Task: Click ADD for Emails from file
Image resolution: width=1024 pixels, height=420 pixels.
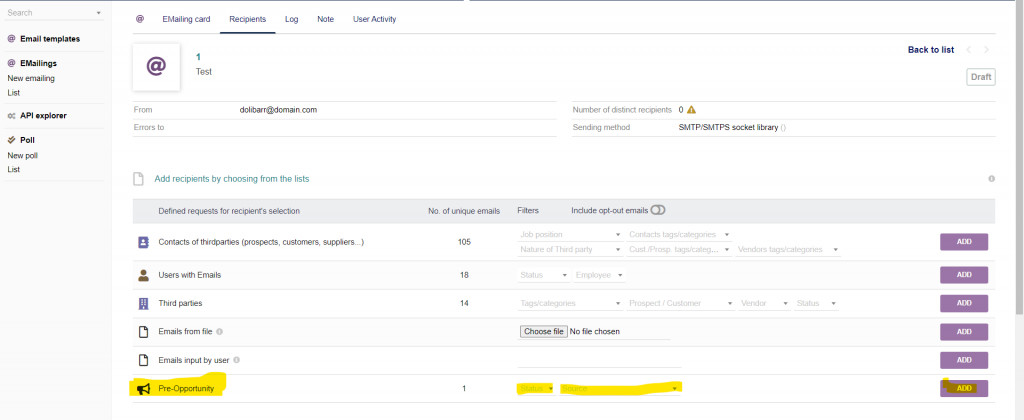Action: point(964,332)
